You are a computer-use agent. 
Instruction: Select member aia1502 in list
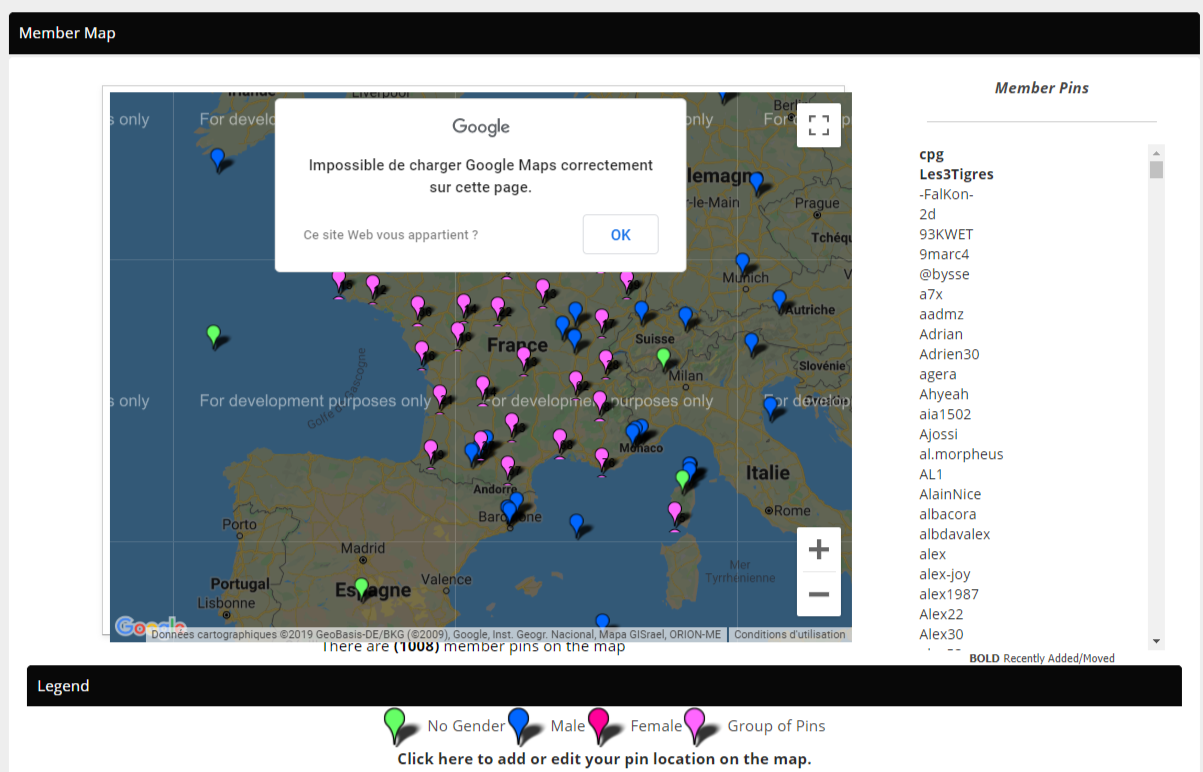tap(946, 414)
